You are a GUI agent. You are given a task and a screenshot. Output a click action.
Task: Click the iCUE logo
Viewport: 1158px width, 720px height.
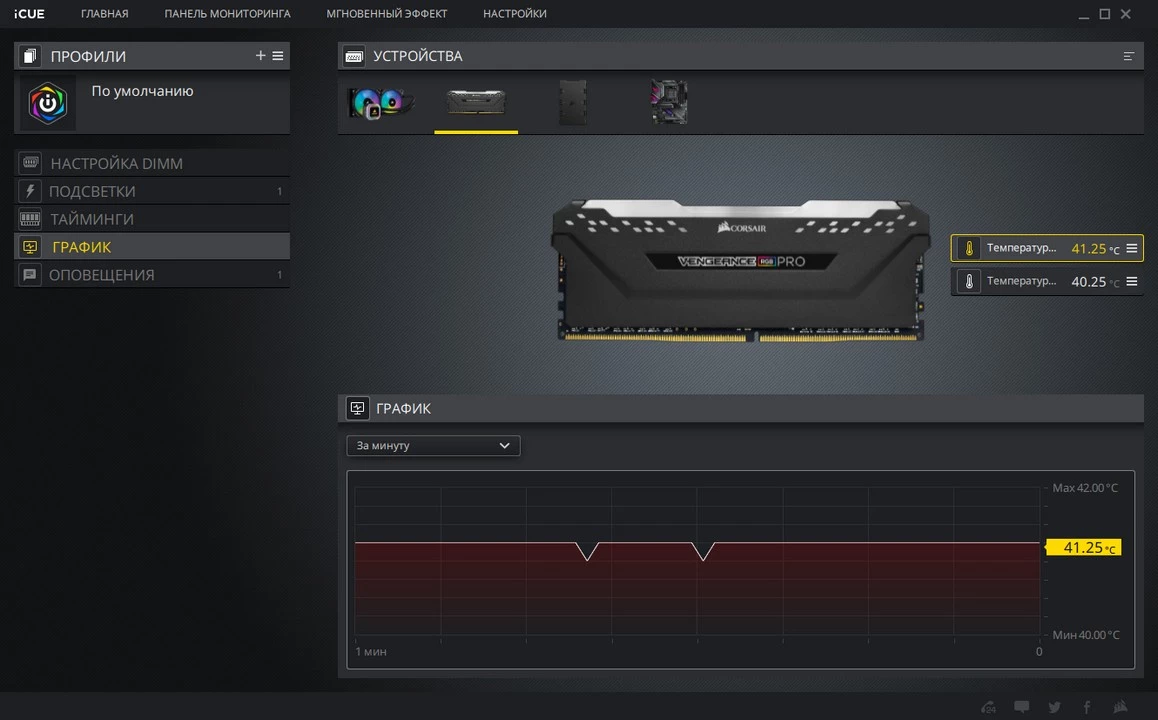(30, 14)
